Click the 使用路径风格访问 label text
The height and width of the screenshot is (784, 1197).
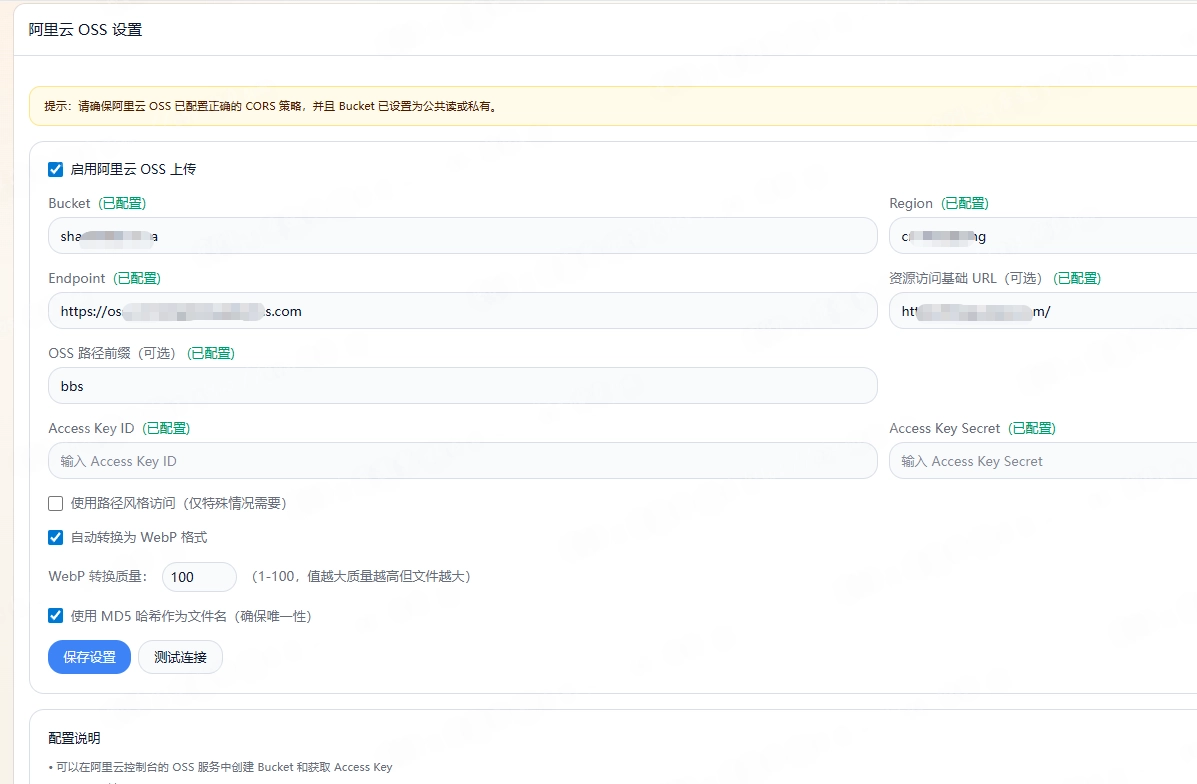tap(179, 503)
